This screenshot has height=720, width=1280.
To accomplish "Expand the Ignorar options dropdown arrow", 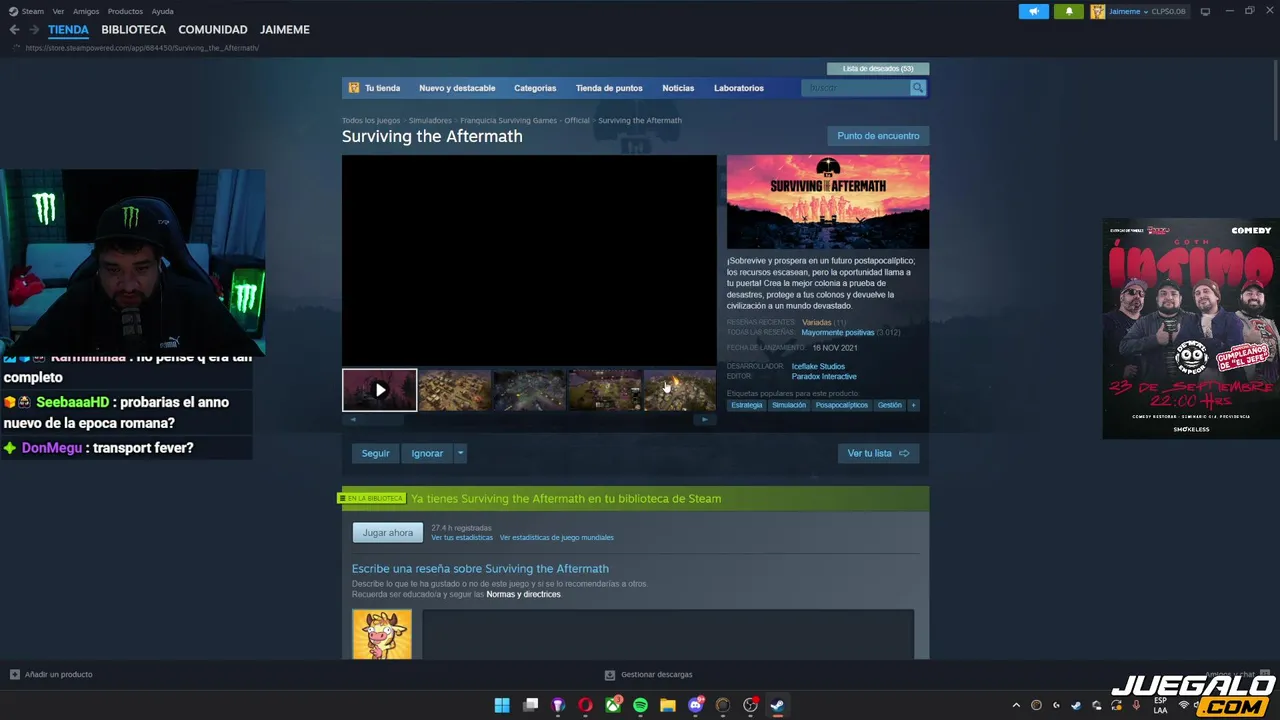I will click(460, 453).
